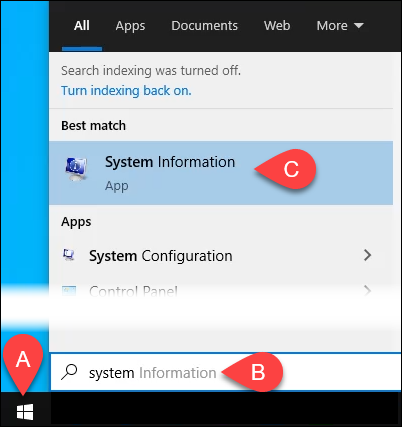402x427 pixels.
Task: Click the System Configuration icon
Action: click(x=69, y=255)
